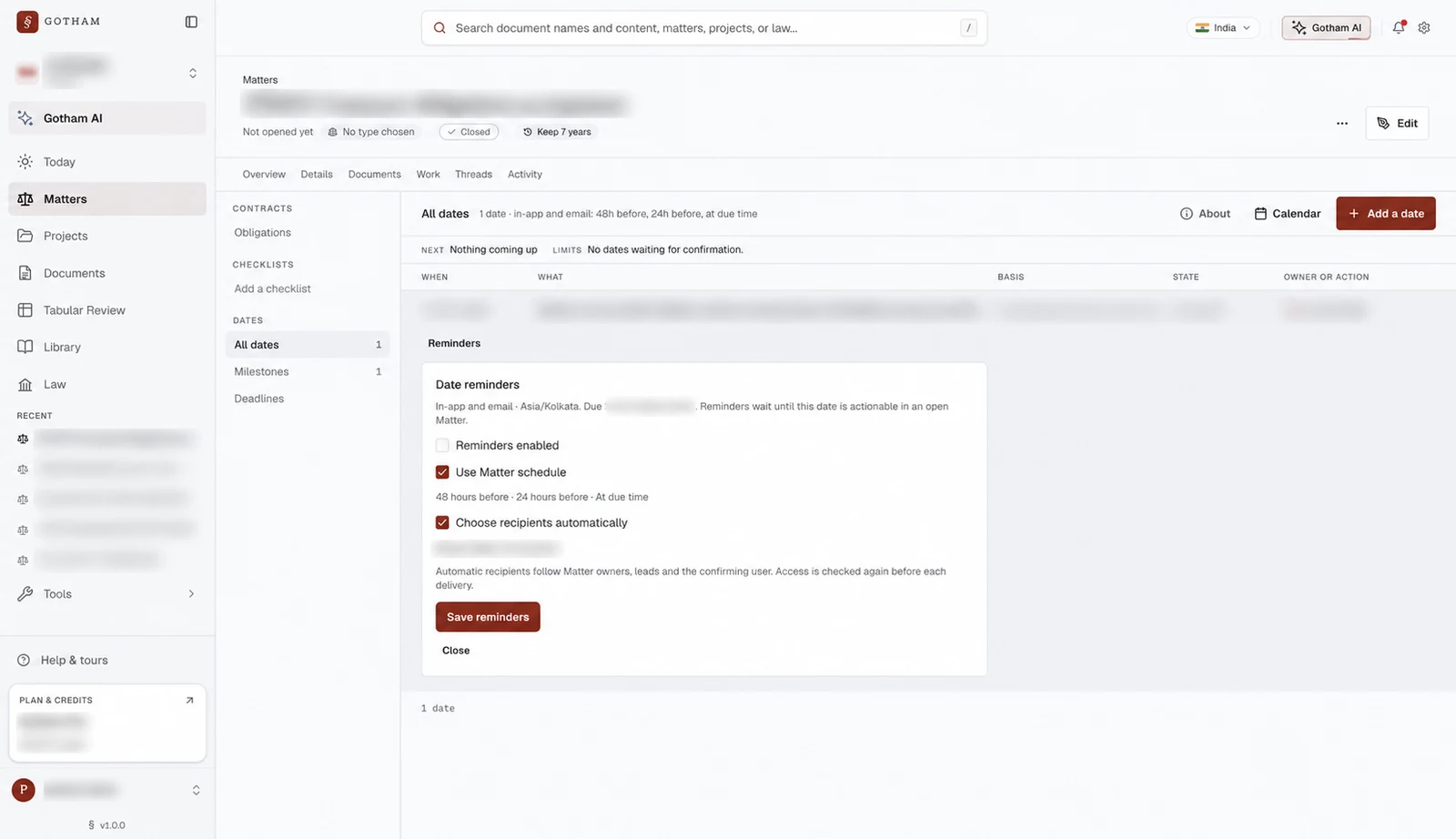Open Obligations under Contracts

[262, 233]
